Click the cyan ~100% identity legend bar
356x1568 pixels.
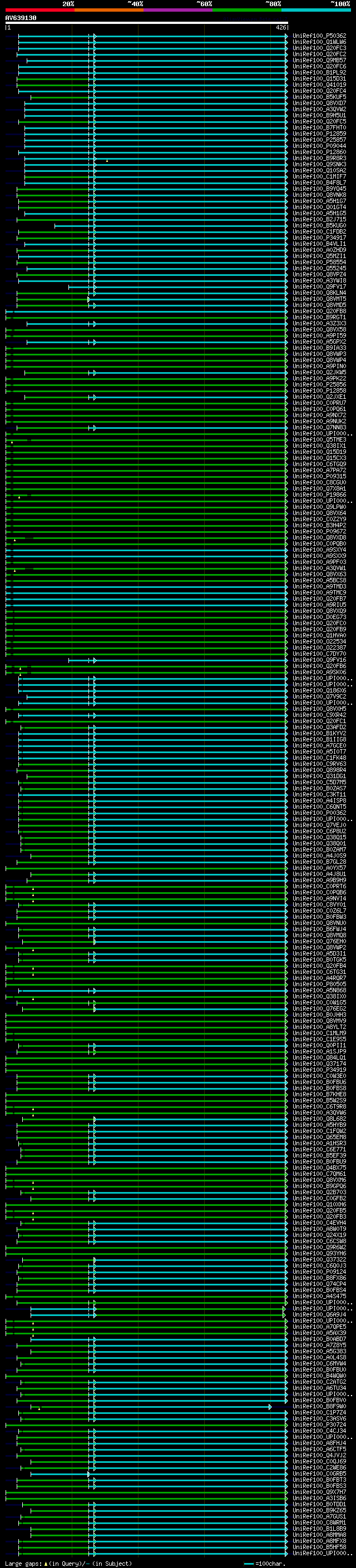pyautogui.click(x=316, y=10)
